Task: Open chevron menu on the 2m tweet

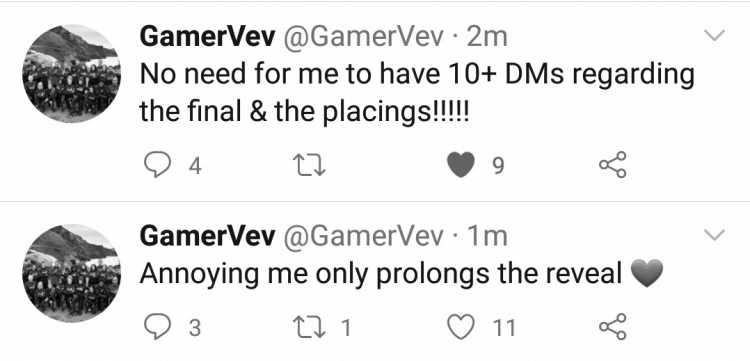Action: [715, 35]
